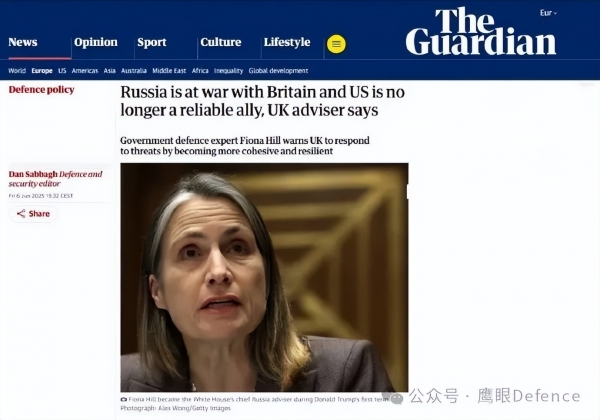Go to the Sport section
Viewport: 600px width, 420px height.
click(152, 42)
